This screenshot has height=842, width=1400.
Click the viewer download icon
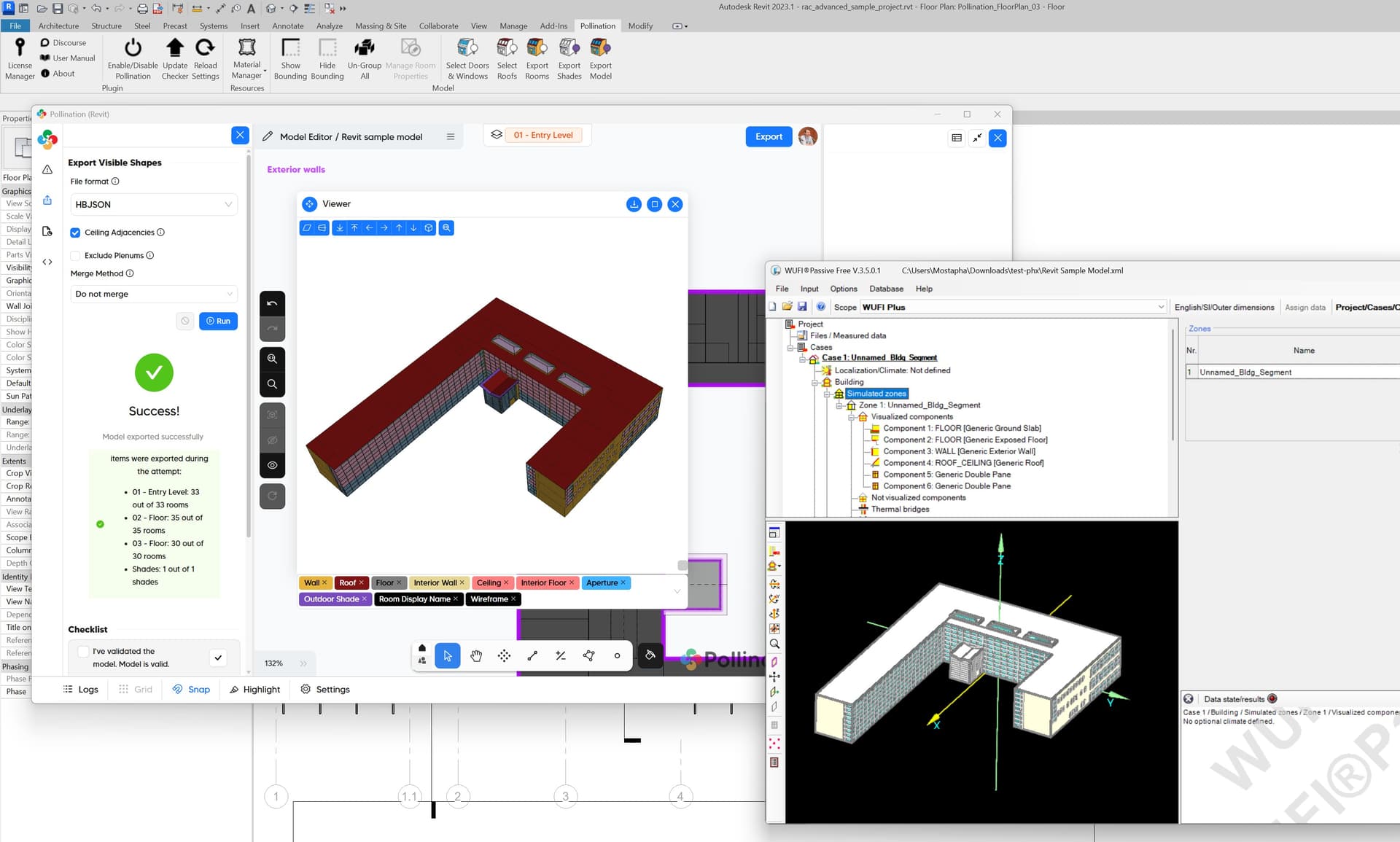634,204
